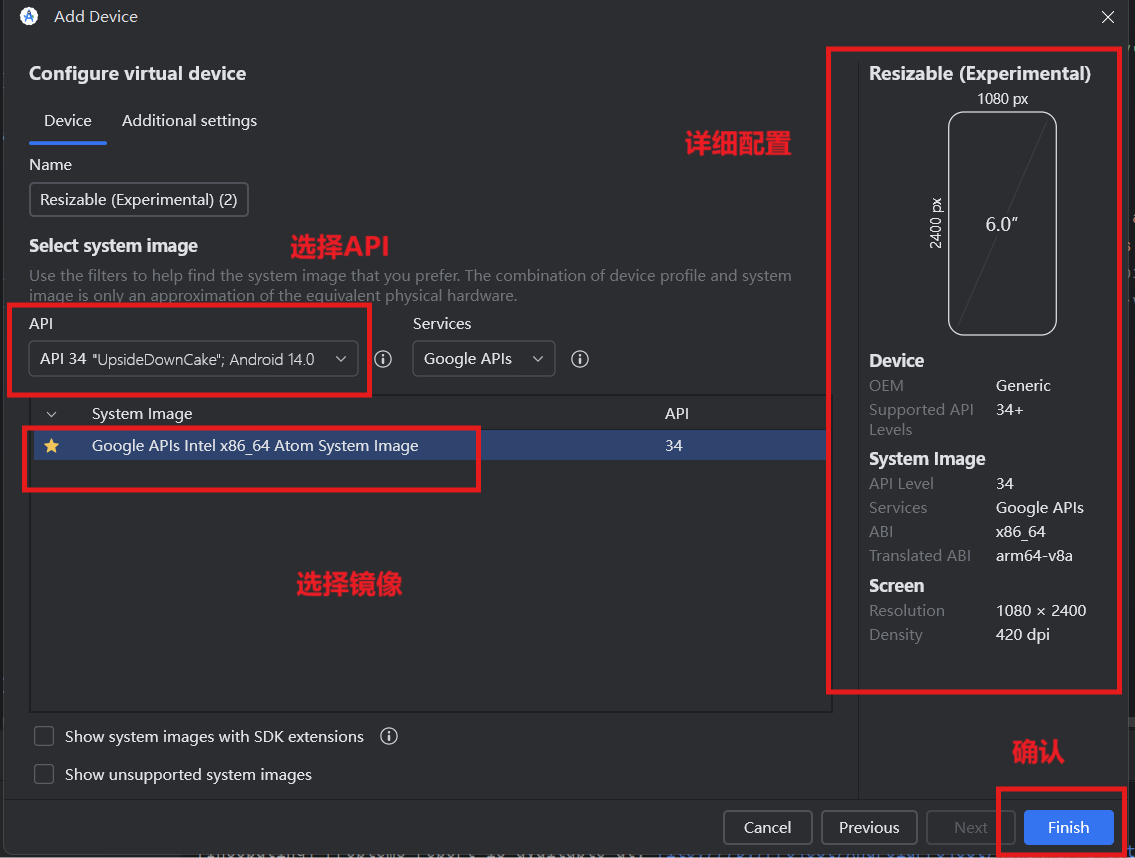This screenshot has height=858, width=1135.
Task: Click the Cancel button
Action: [x=767, y=828]
